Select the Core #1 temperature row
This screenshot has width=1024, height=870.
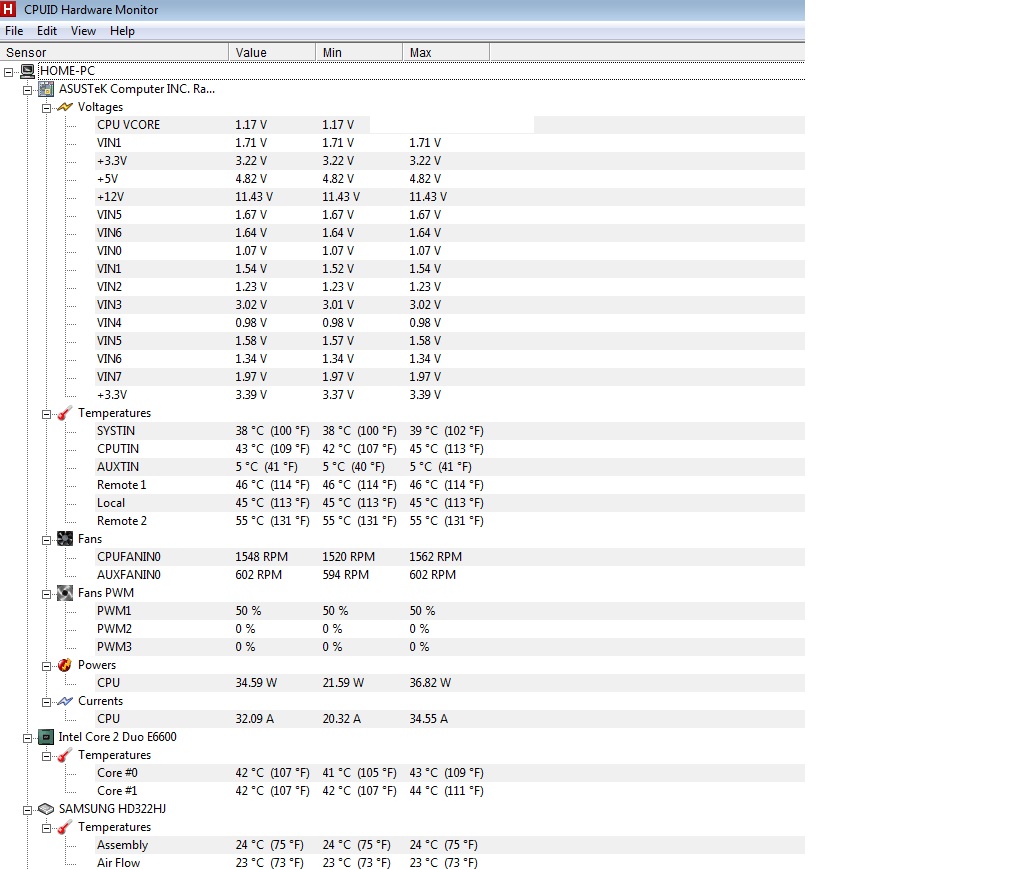(449, 791)
